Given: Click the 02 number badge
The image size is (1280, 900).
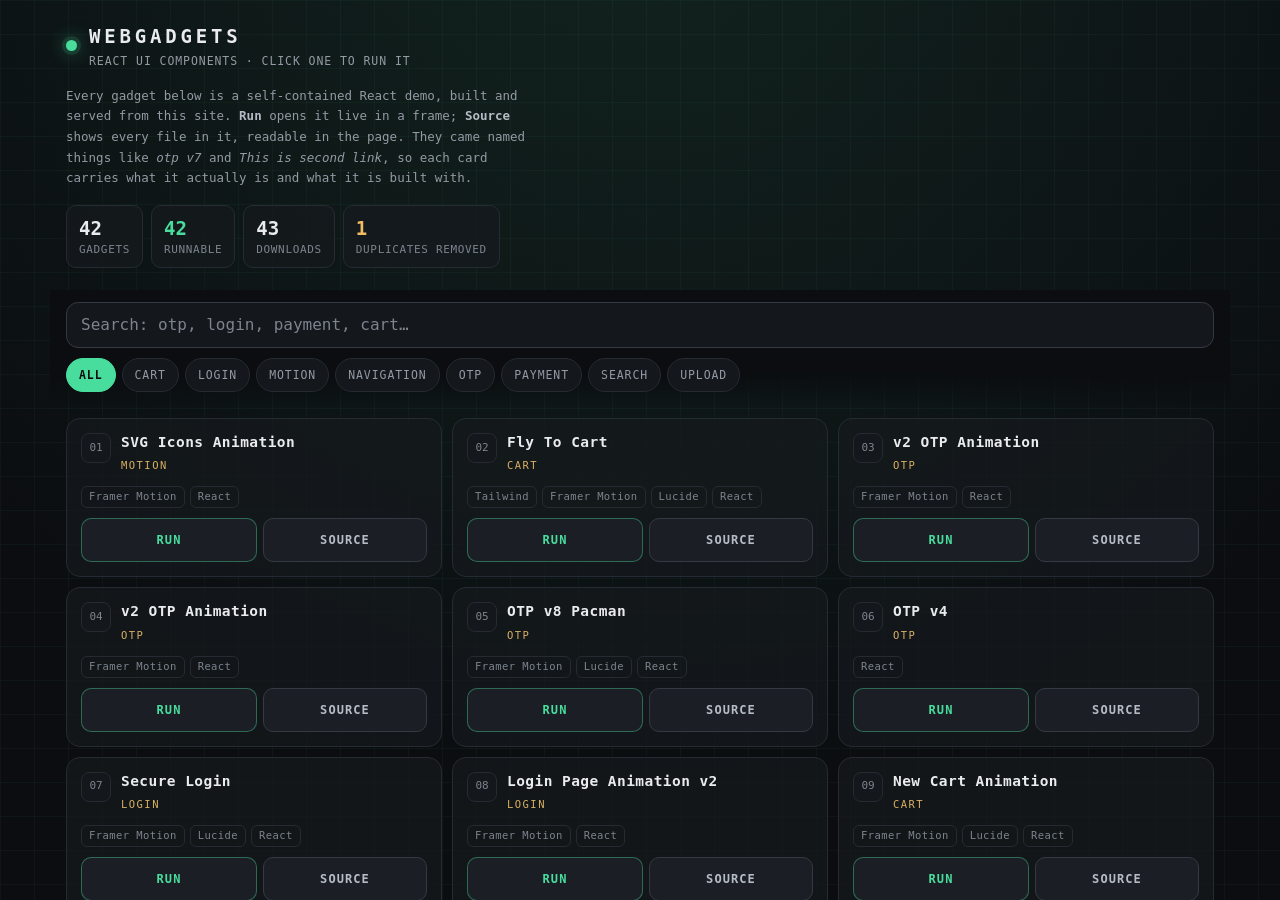Looking at the screenshot, I should point(482,448).
